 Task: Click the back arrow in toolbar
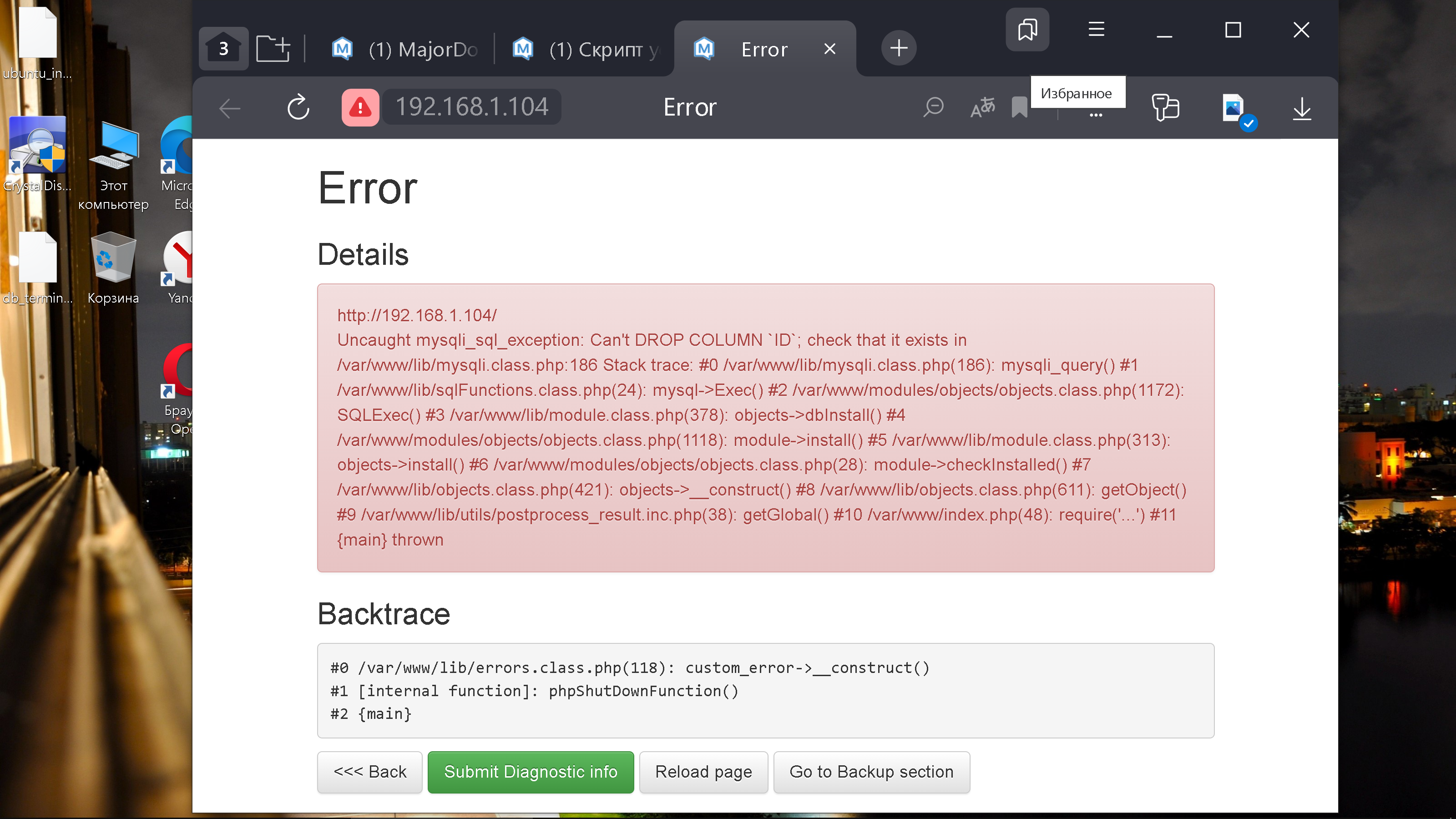click(x=230, y=108)
